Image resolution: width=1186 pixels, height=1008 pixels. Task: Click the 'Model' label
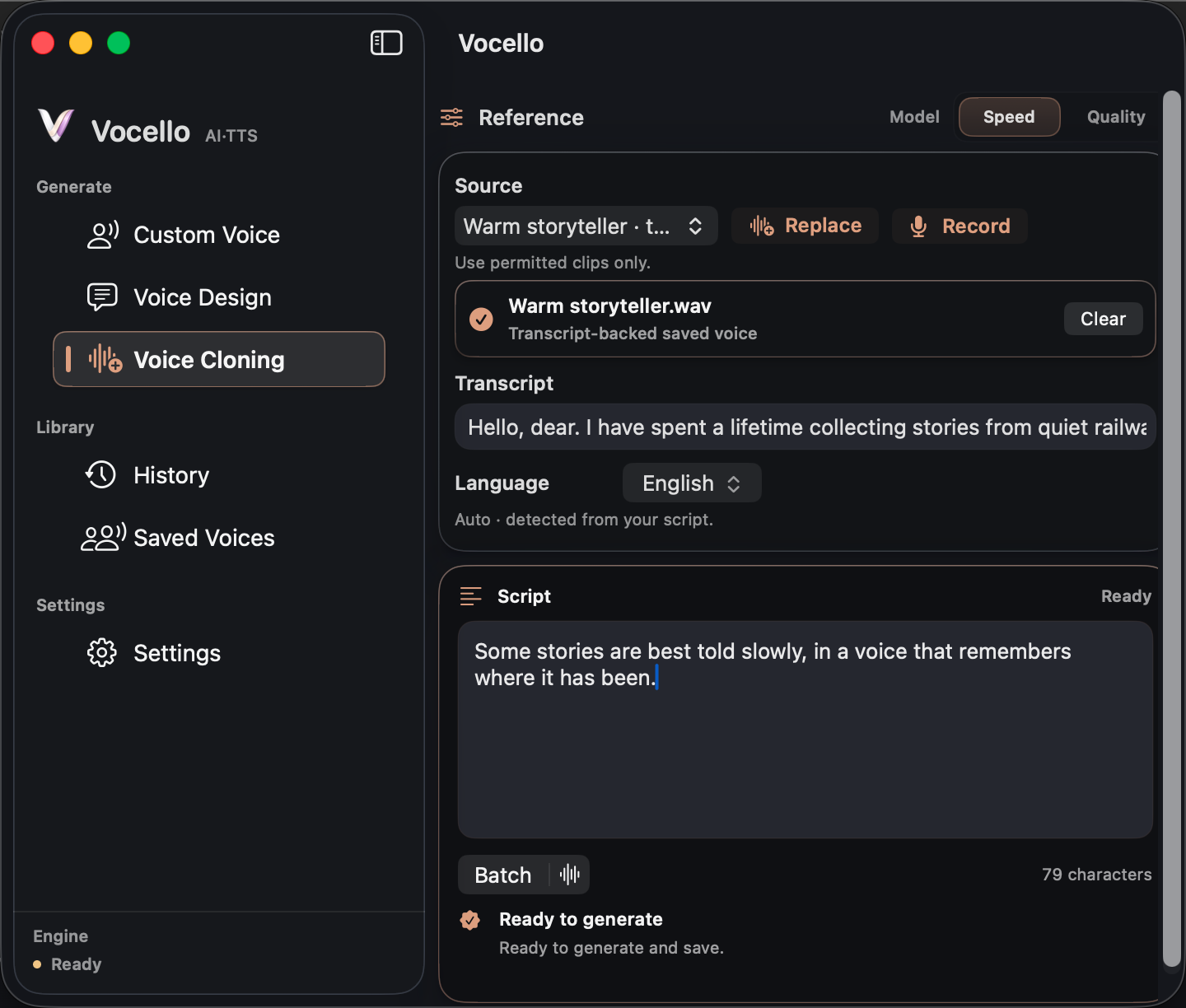914,117
